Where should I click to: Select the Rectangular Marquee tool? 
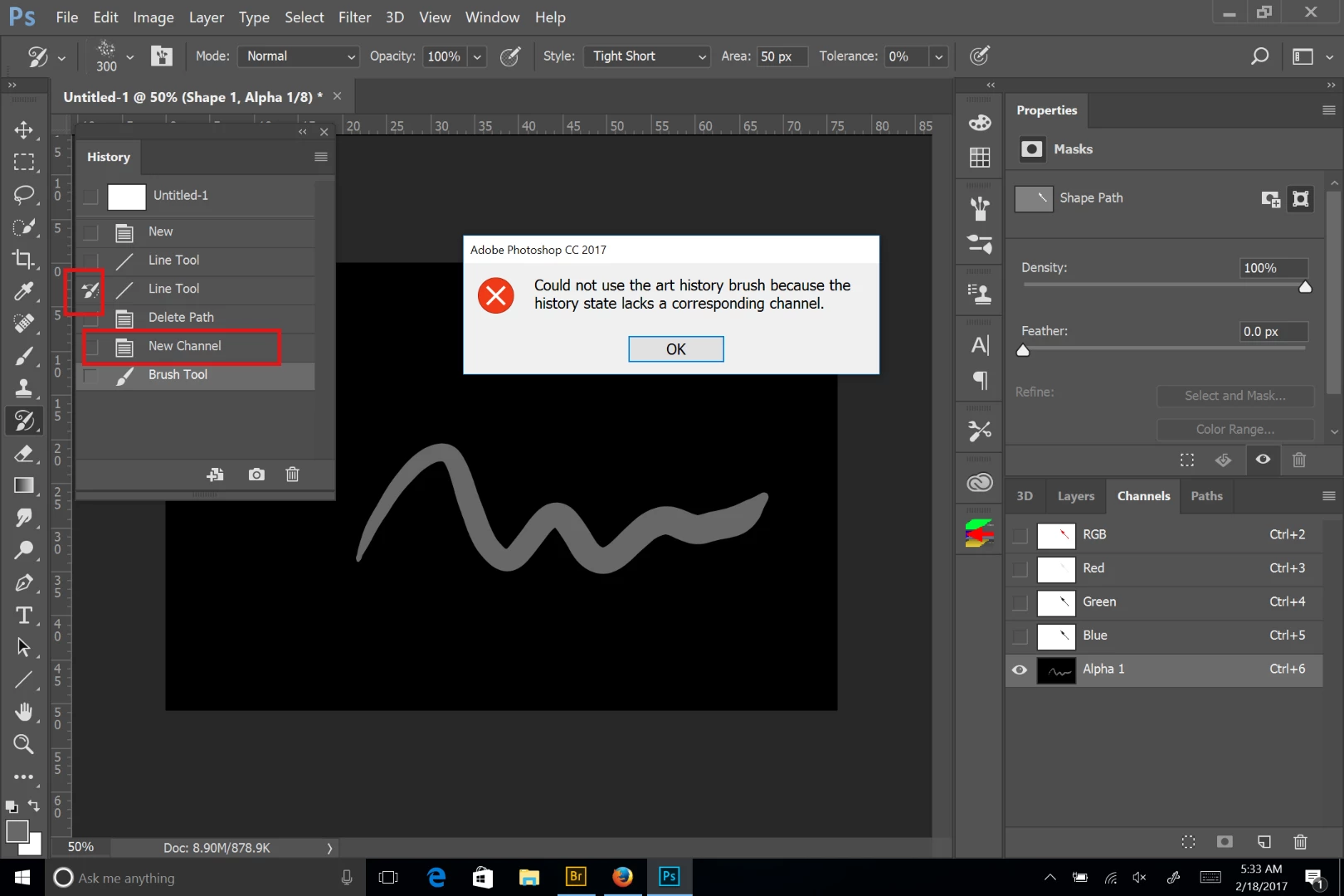(x=23, y=163)
